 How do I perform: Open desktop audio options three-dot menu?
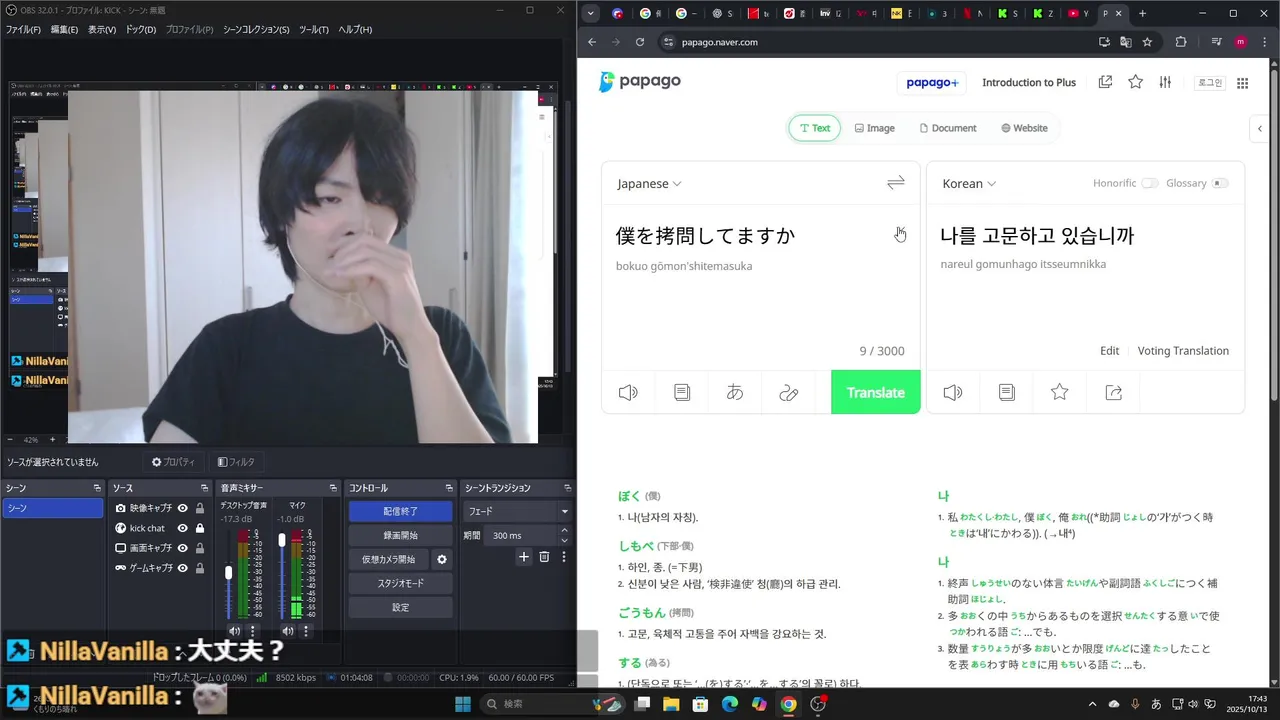(252, 631)
